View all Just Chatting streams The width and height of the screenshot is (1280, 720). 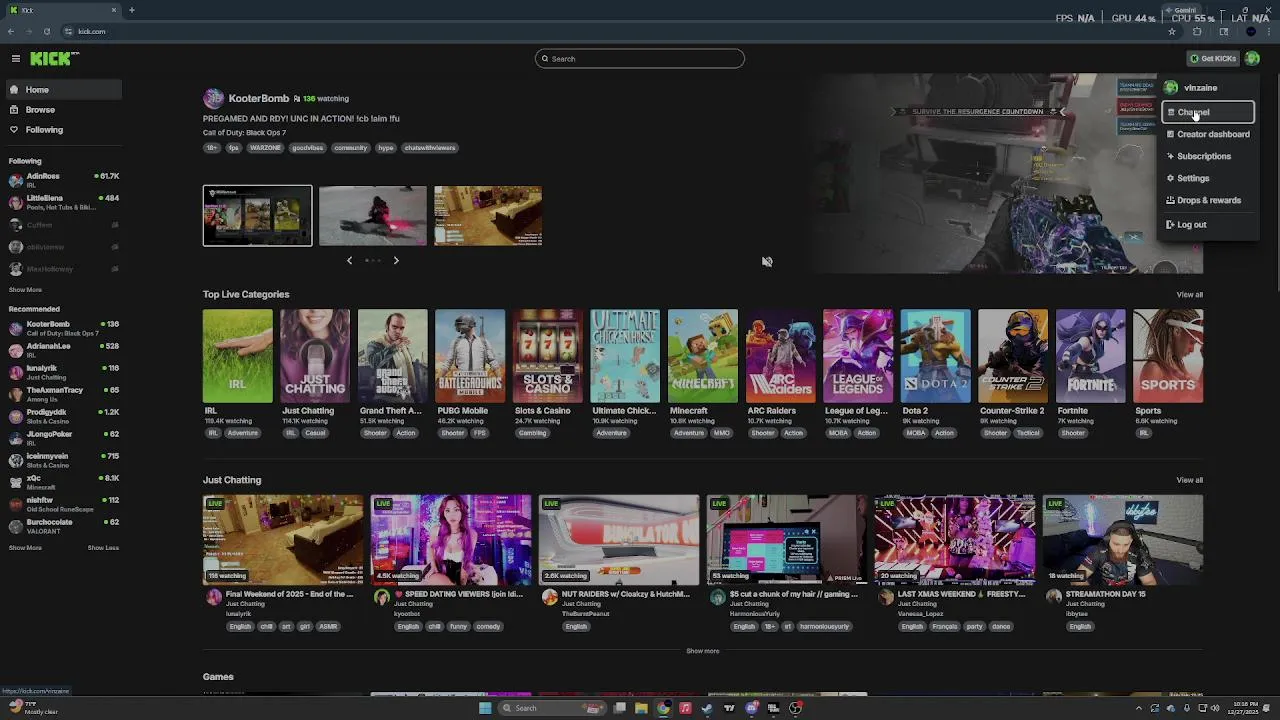(1189, 480)
